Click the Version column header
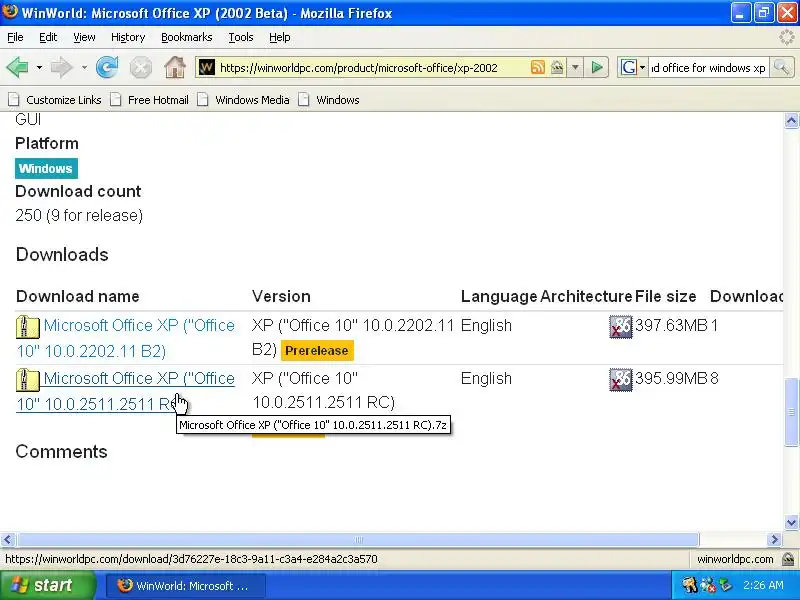800x600 pixels. coord(281,296)
